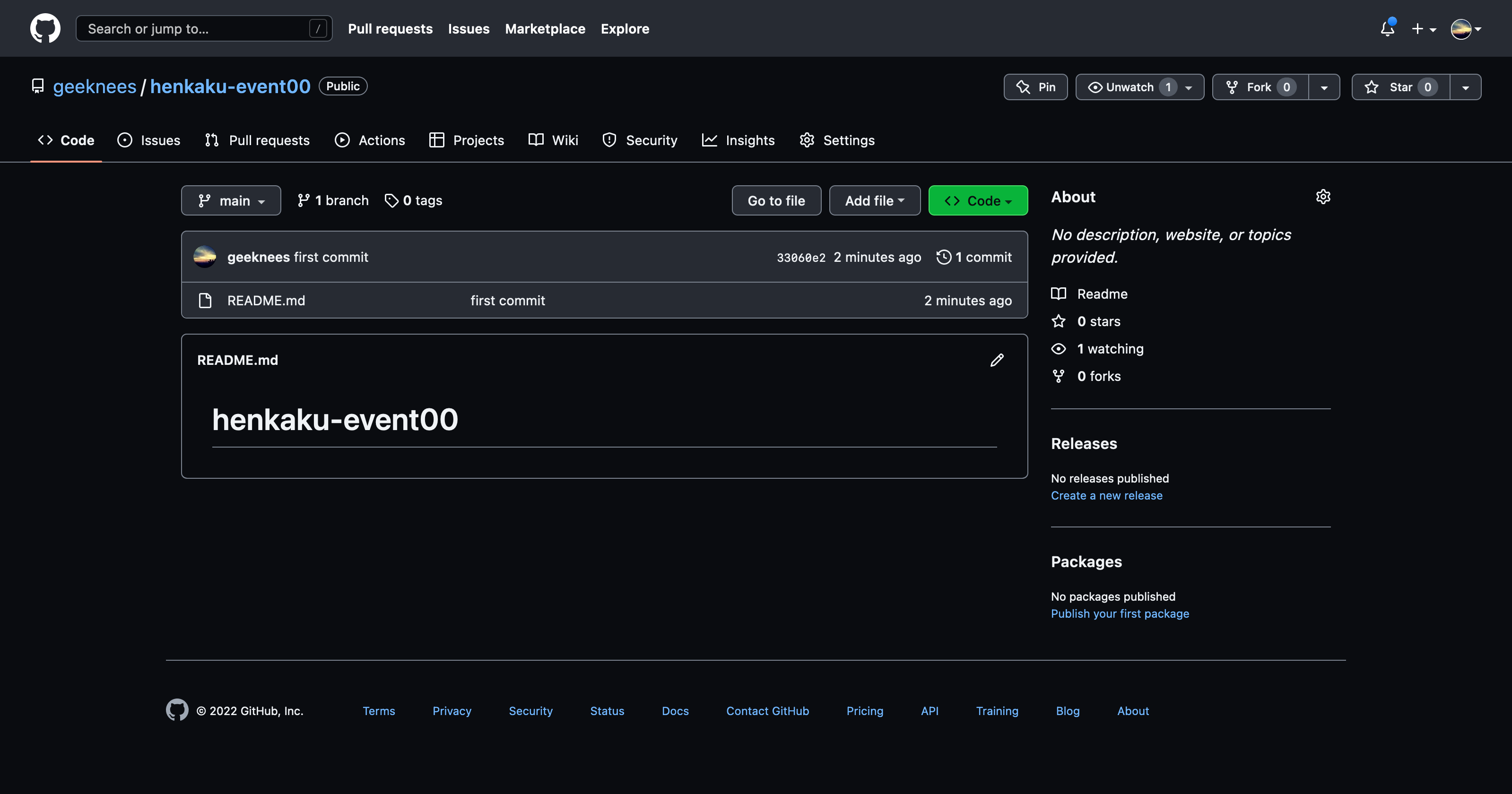Click the pencil icon to edit README.md
This screenshot has width=1512, height=794.
pos(997,359)
